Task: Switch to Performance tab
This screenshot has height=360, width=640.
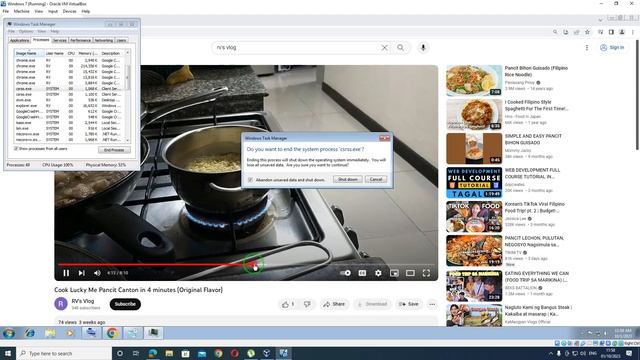Action: tap(80, 40)
